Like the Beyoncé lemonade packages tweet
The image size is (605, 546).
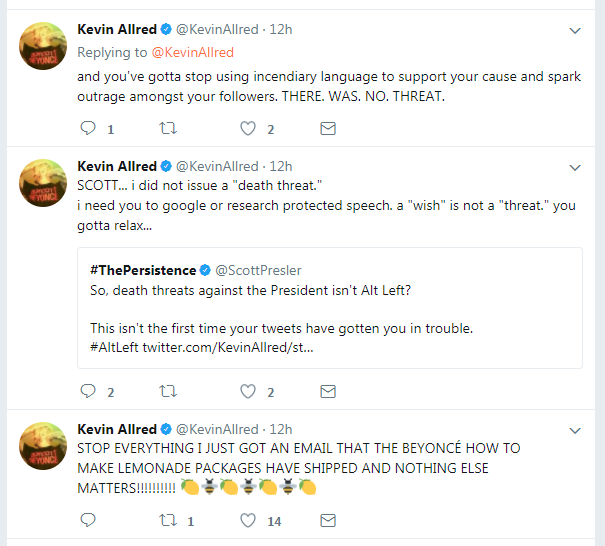click(x=248, y=520)
